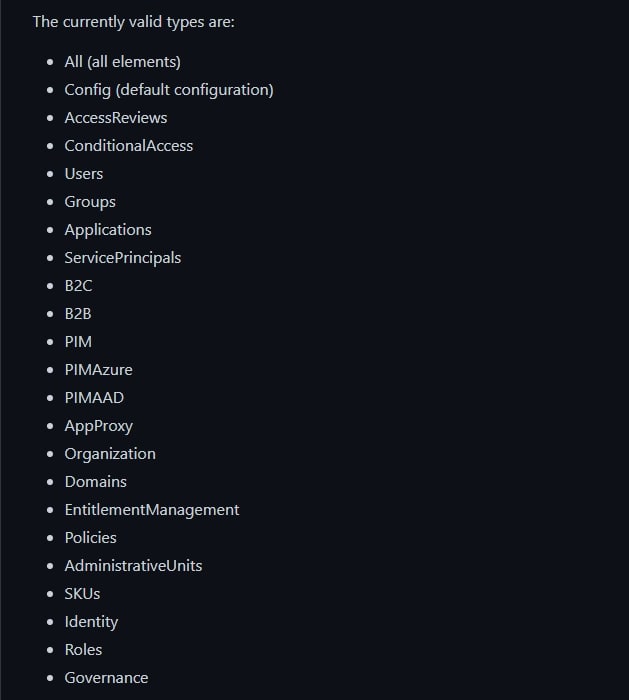Select the Users list item
Screen dimensions: 629x700
coord(84,174)
